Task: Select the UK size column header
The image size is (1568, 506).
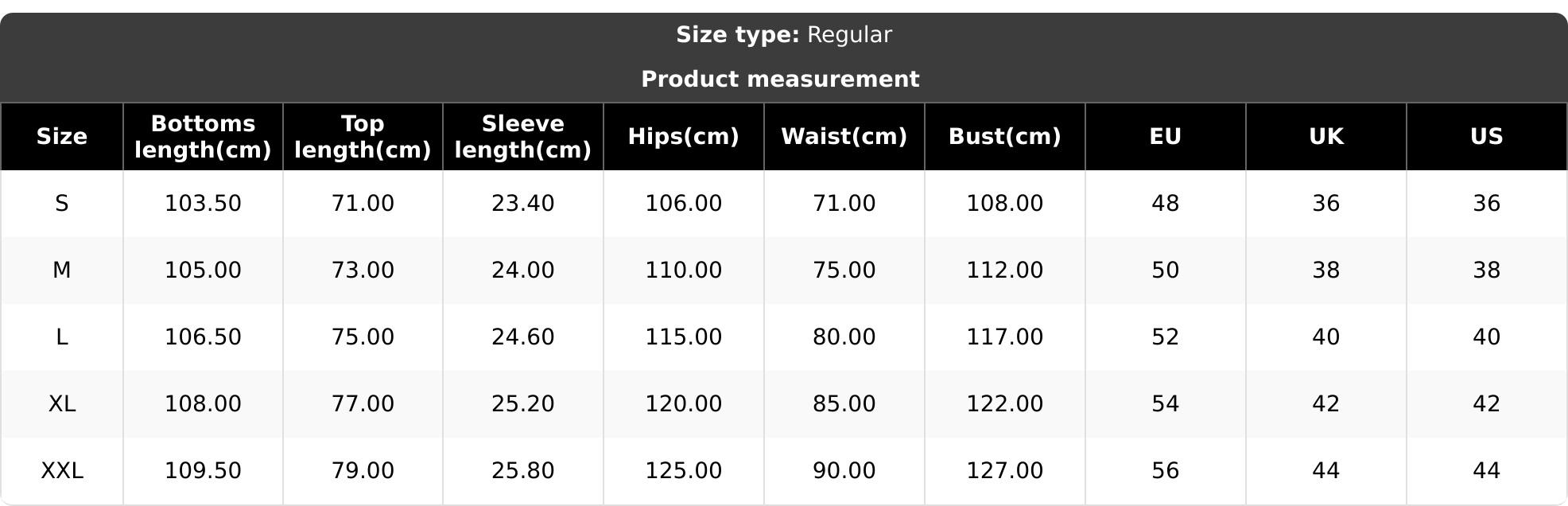Action: pyautogui.click(x=1325, y=137)
